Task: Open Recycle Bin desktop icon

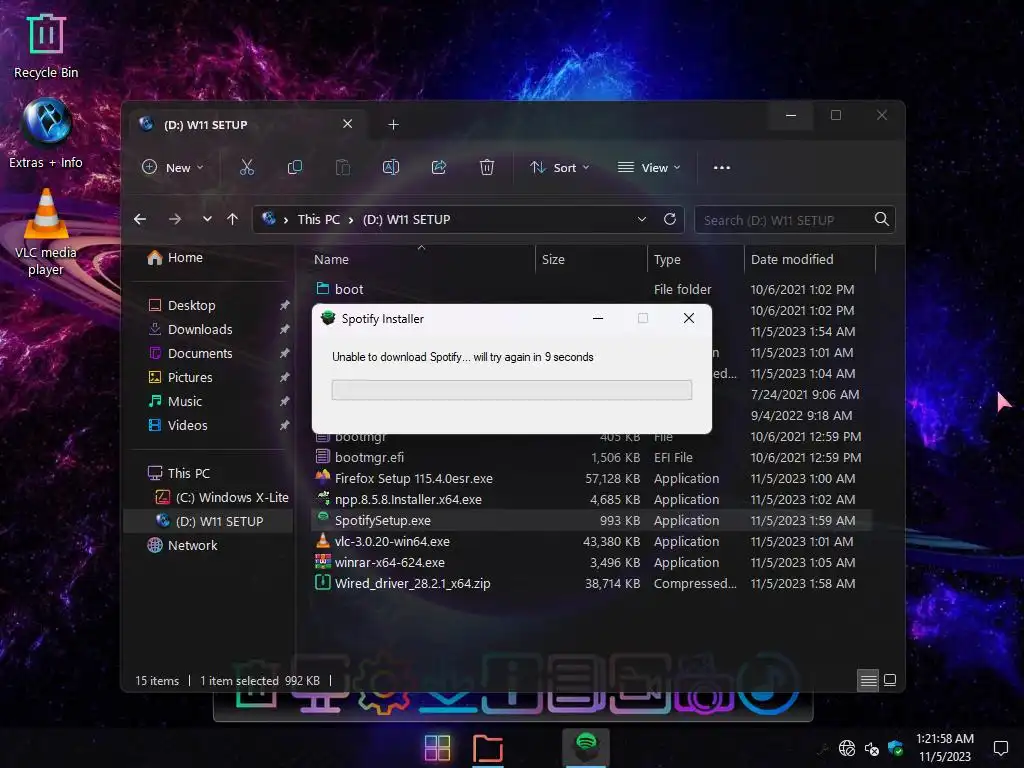Action: 46,46
